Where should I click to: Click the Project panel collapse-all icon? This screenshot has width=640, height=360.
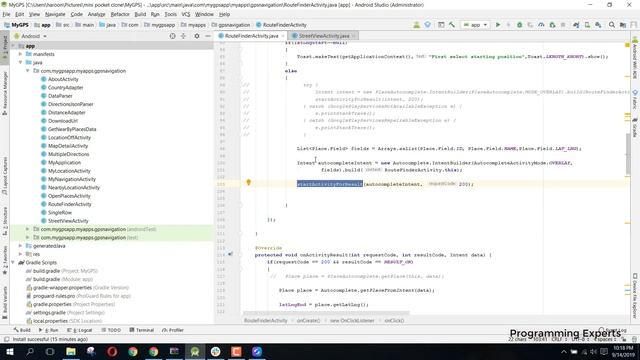(183, 36)
